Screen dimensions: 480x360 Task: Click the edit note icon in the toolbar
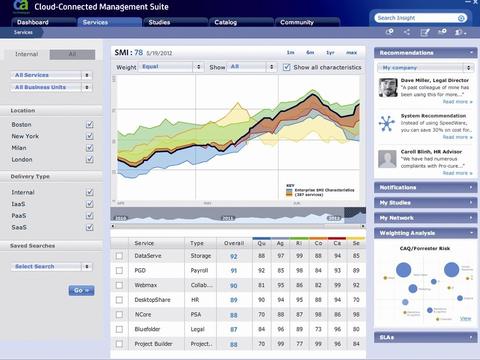click(425, 32)
